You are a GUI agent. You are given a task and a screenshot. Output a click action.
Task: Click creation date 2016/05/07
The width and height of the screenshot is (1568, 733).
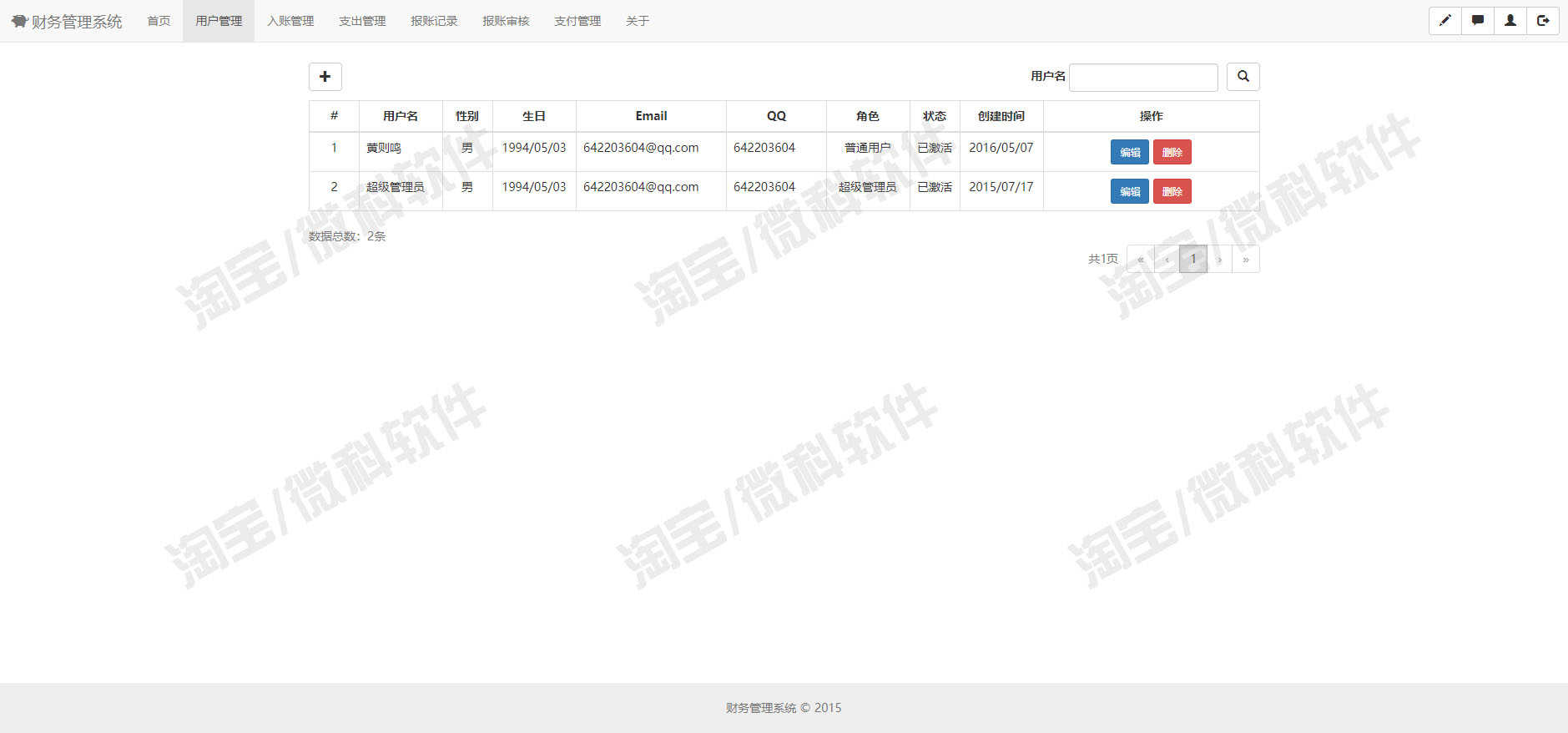1001,148
